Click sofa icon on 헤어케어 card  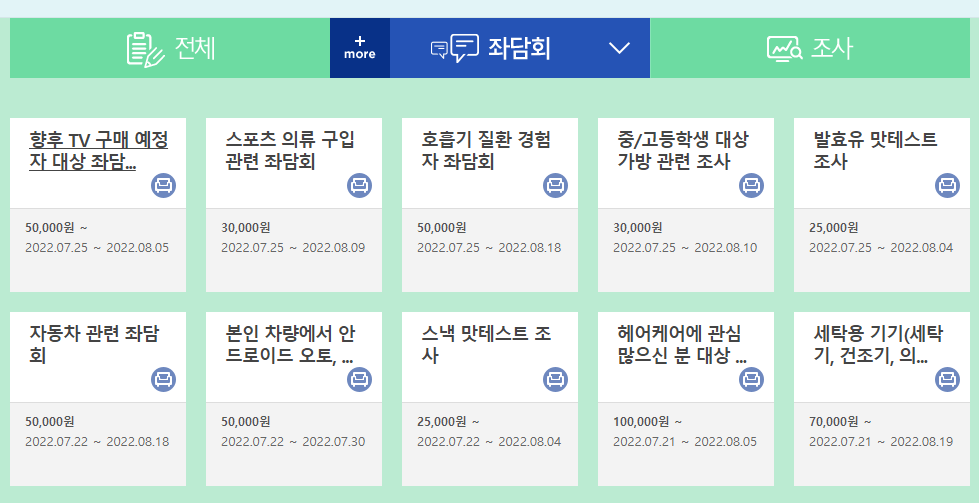coord(752,379)
